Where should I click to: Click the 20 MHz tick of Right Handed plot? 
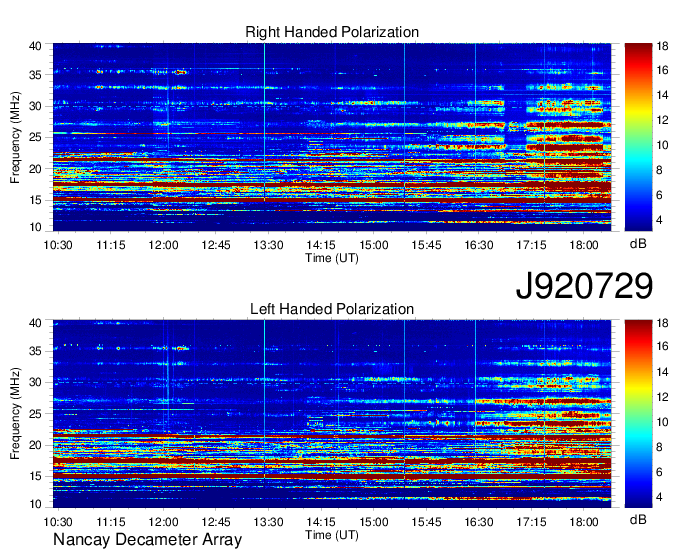(x=35, y=169)
